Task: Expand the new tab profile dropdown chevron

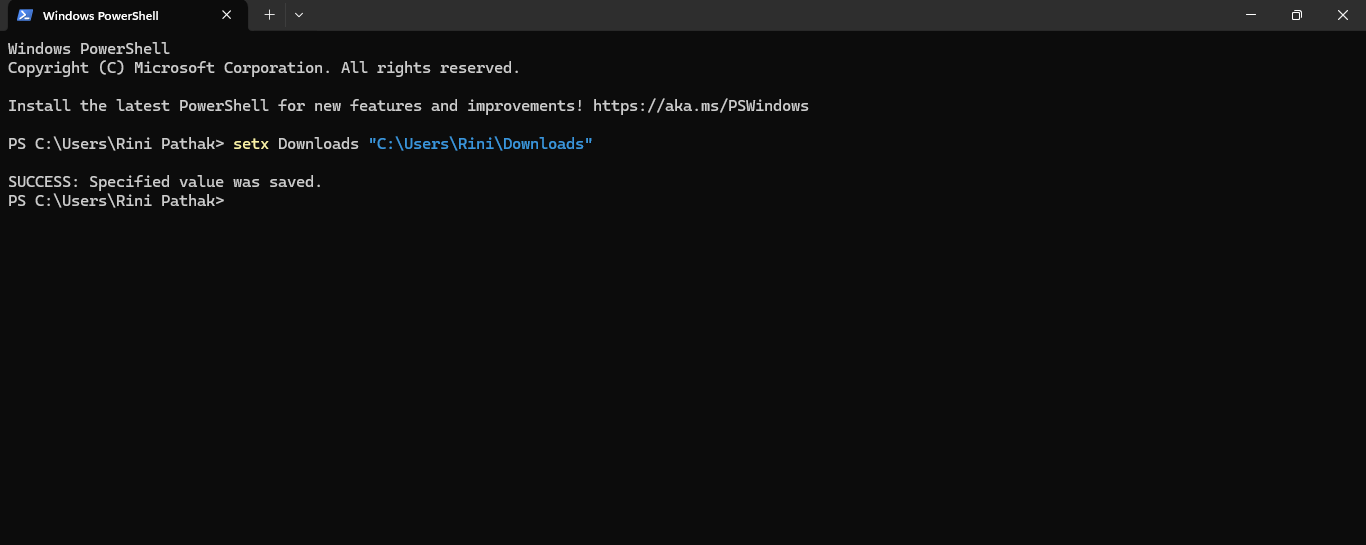Action: (x=299, y=15)
